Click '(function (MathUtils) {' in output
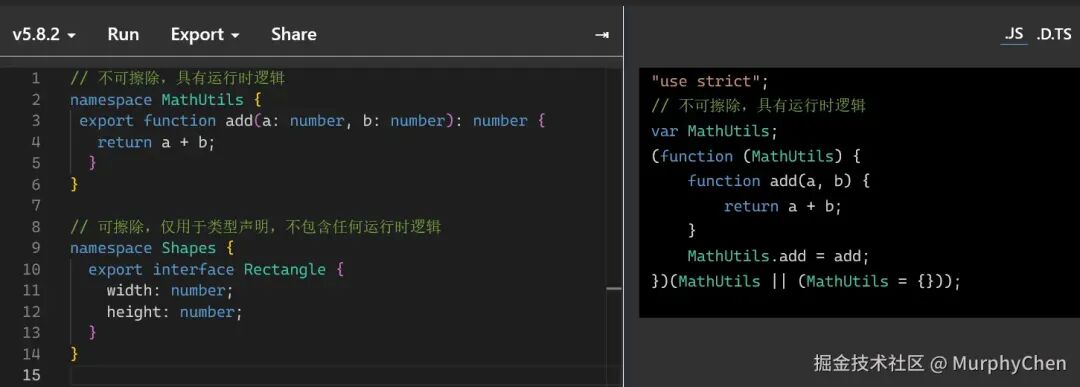Viewport: 1080px width, 387px height. [x=756, y=156]
